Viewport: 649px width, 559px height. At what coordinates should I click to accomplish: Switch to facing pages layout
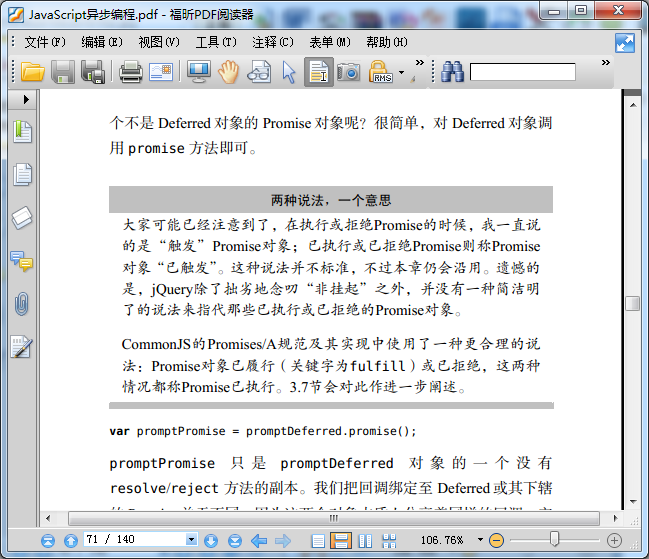[x=365, y=541]
